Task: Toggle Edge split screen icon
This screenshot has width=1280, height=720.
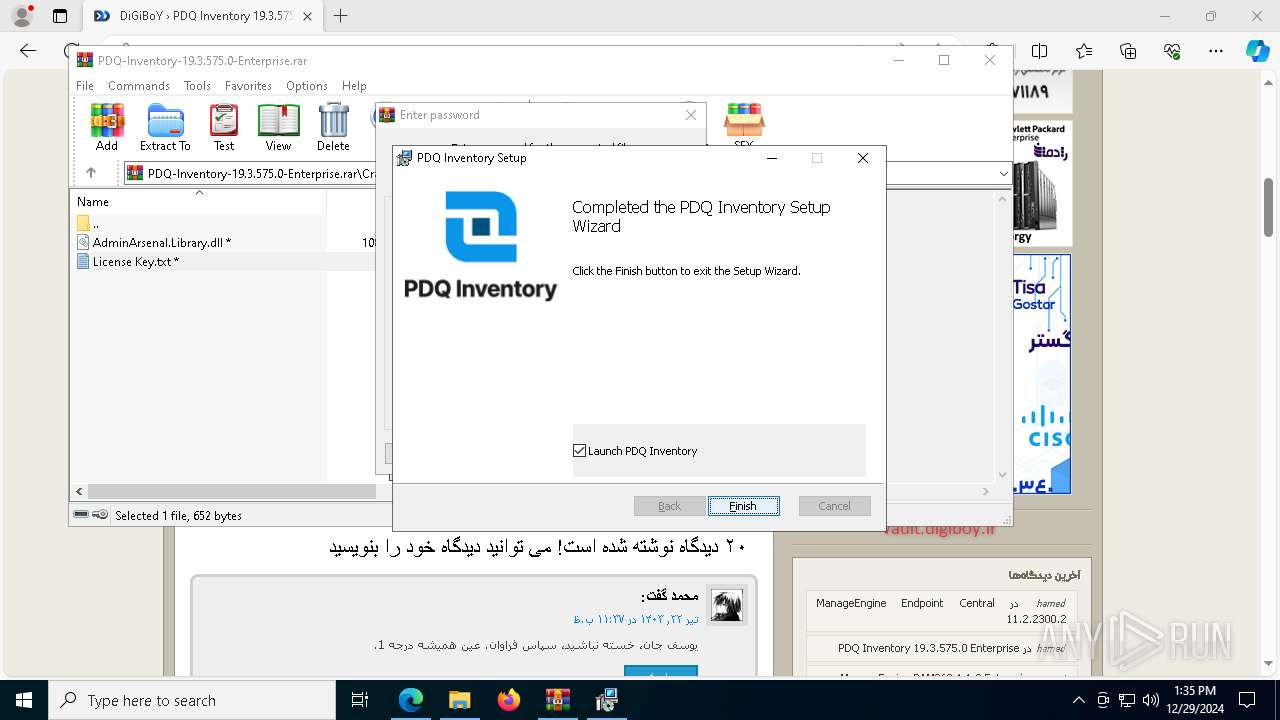Action: [1040, 51]
